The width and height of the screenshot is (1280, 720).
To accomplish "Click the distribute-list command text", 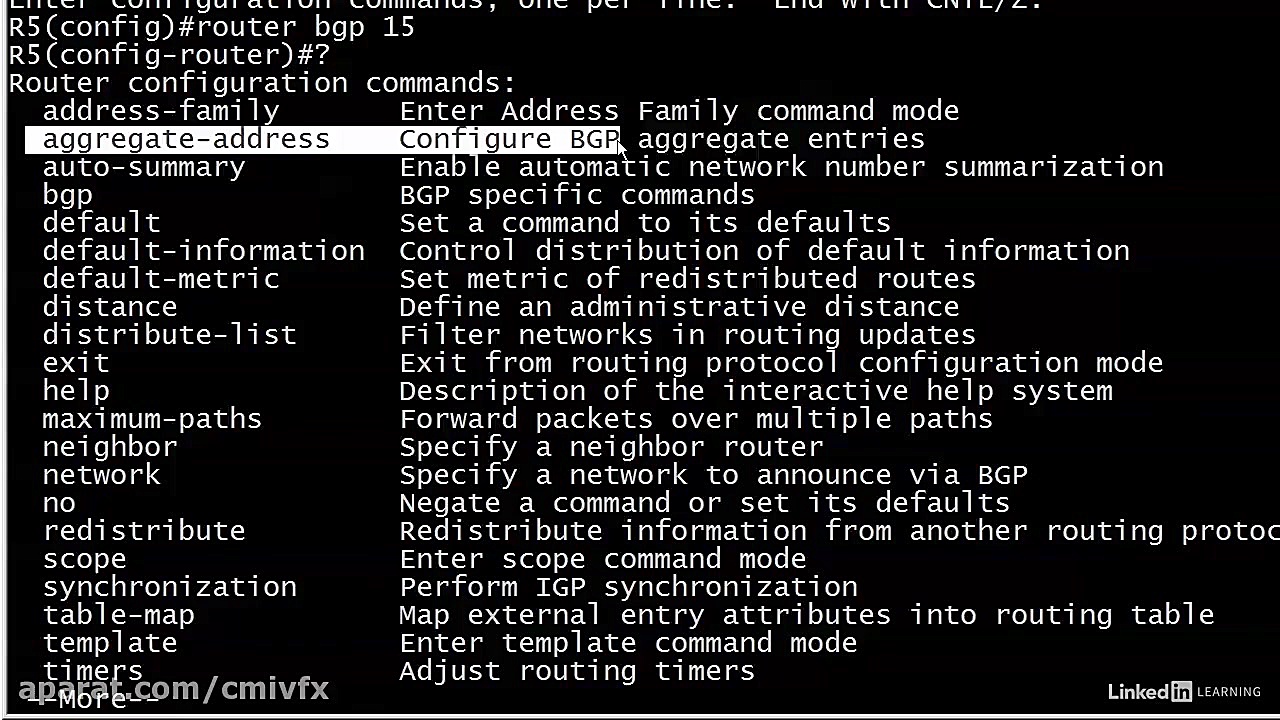I will coord(169,335).
